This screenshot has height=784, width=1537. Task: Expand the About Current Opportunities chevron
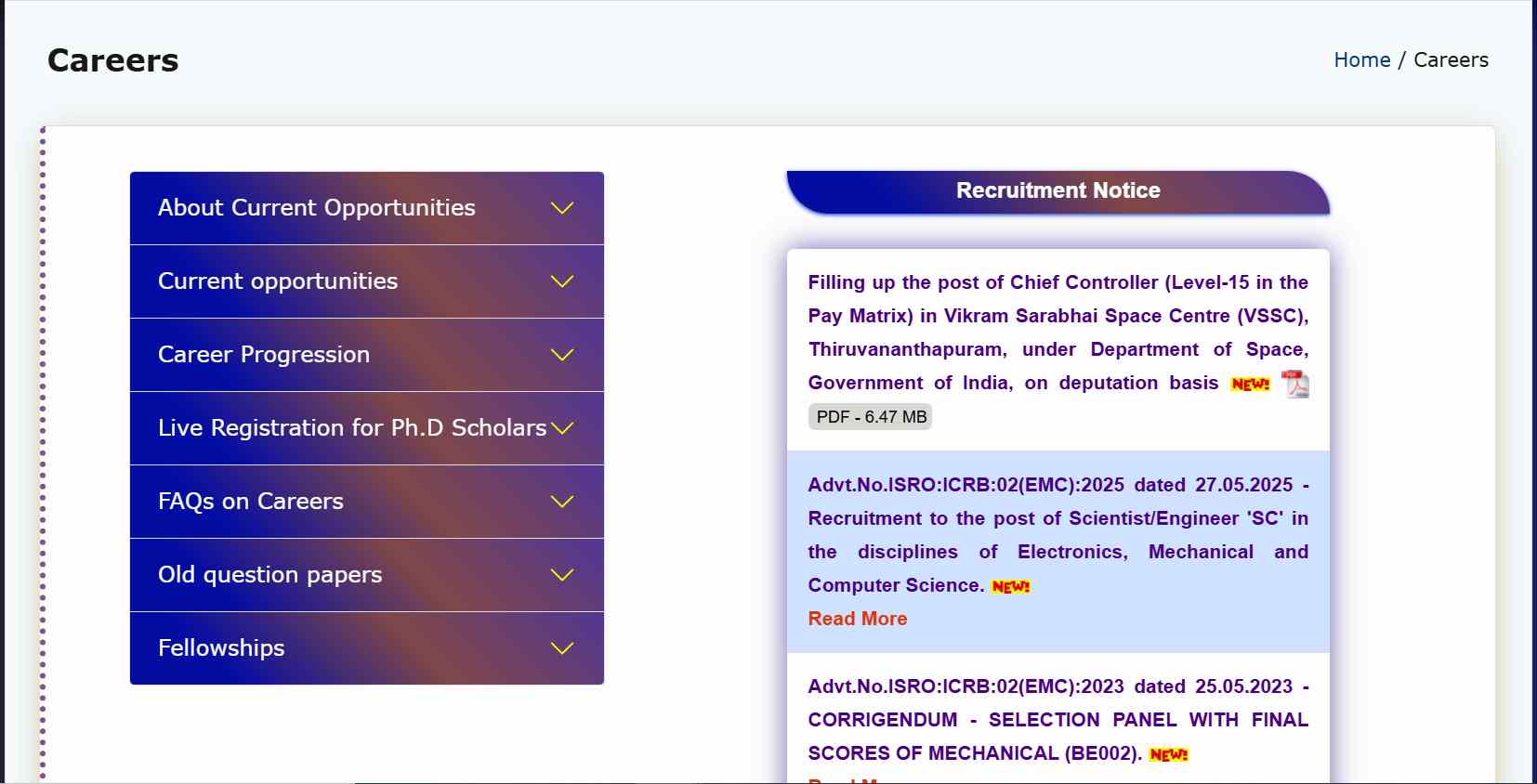point(562,208)
